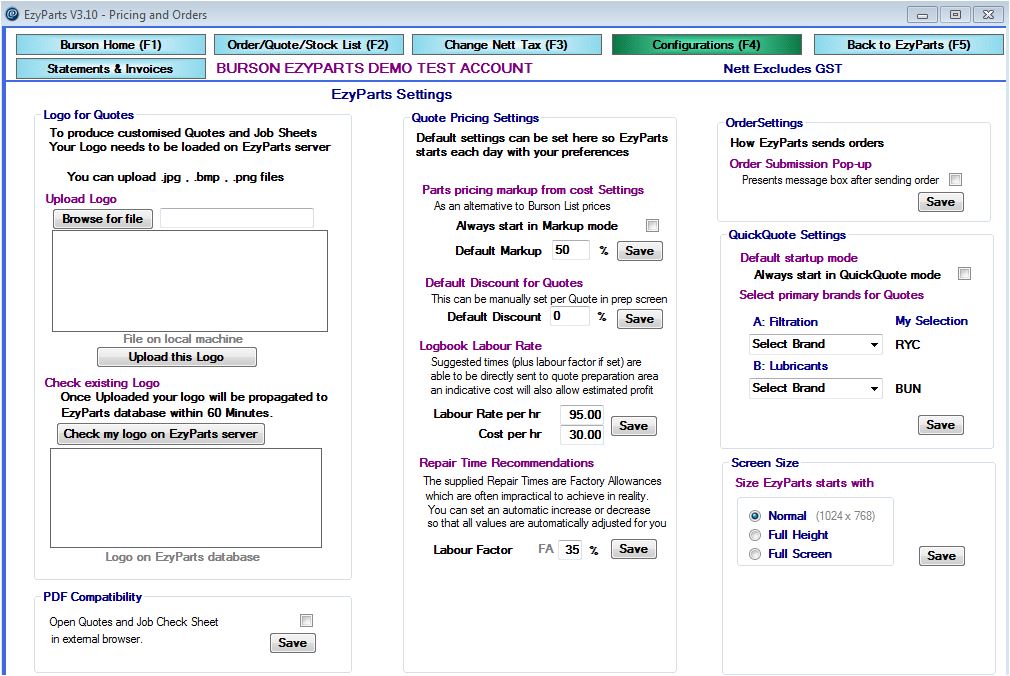Maximize the EzyParts window

955,15
